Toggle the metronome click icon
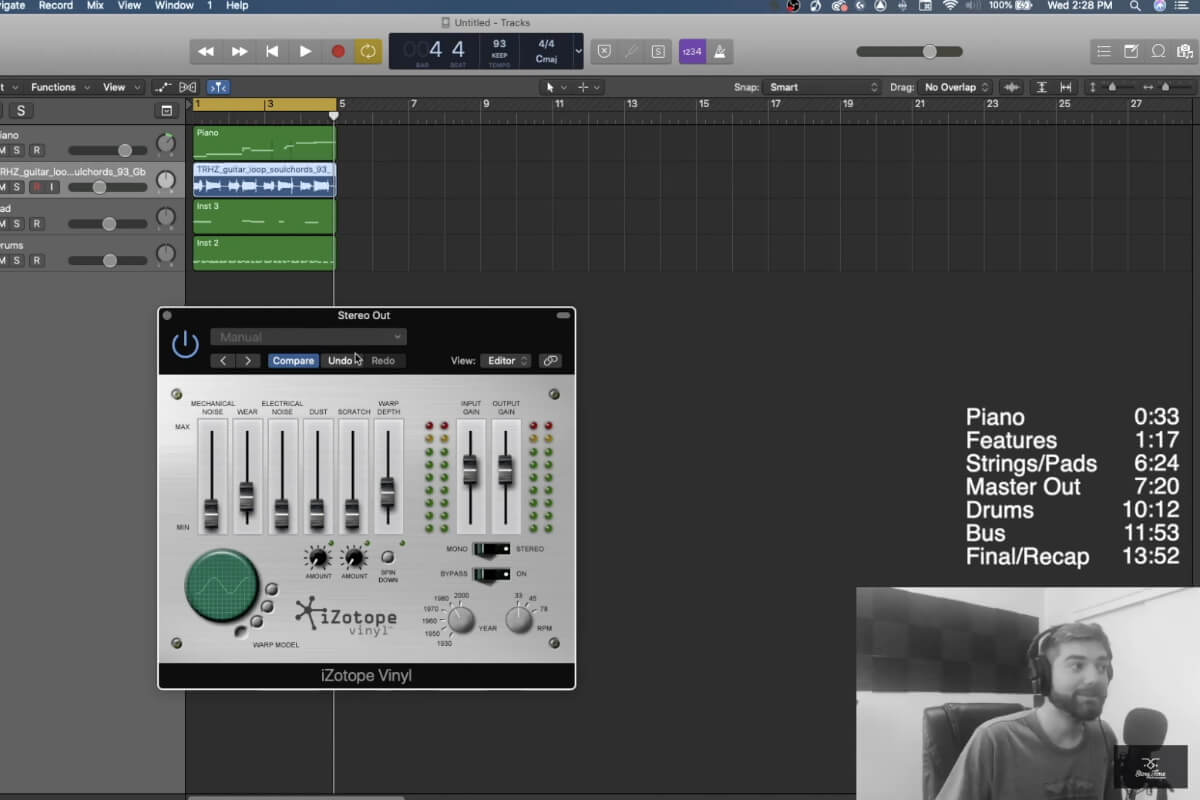1200x800 pixels. coord(719,51)
